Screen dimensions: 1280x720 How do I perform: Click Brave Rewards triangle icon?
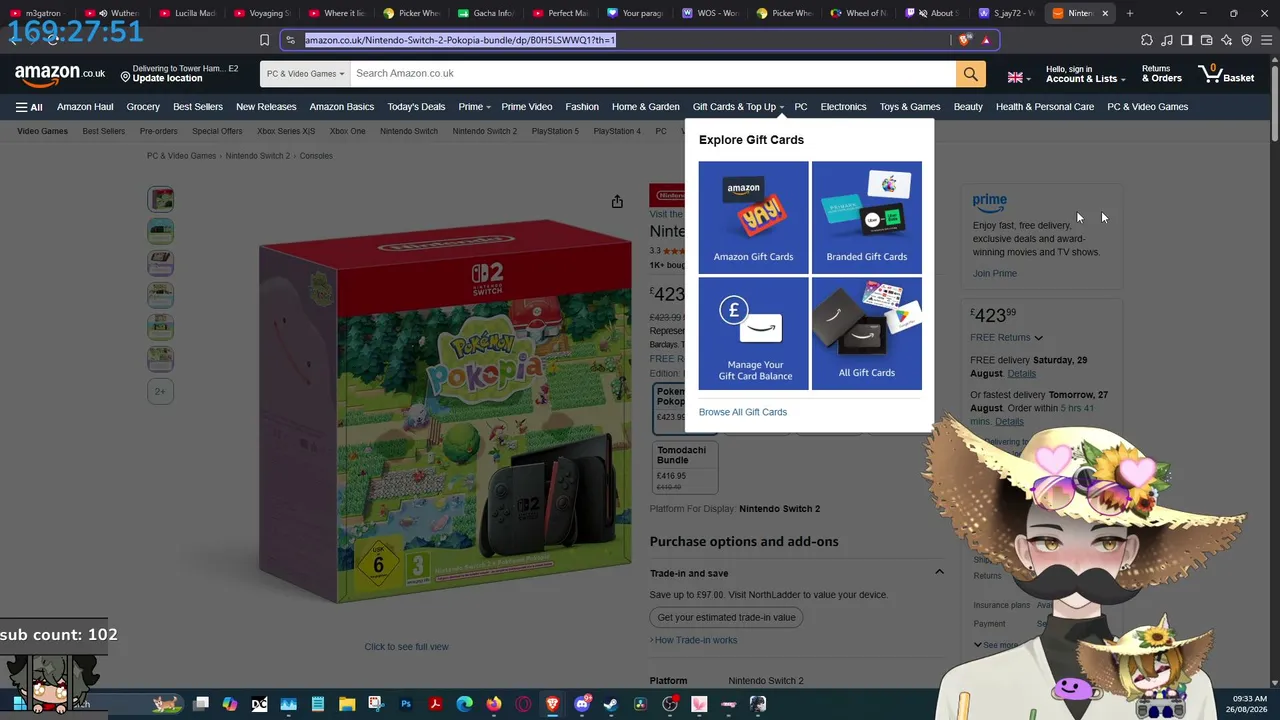[x=986, y=40]
